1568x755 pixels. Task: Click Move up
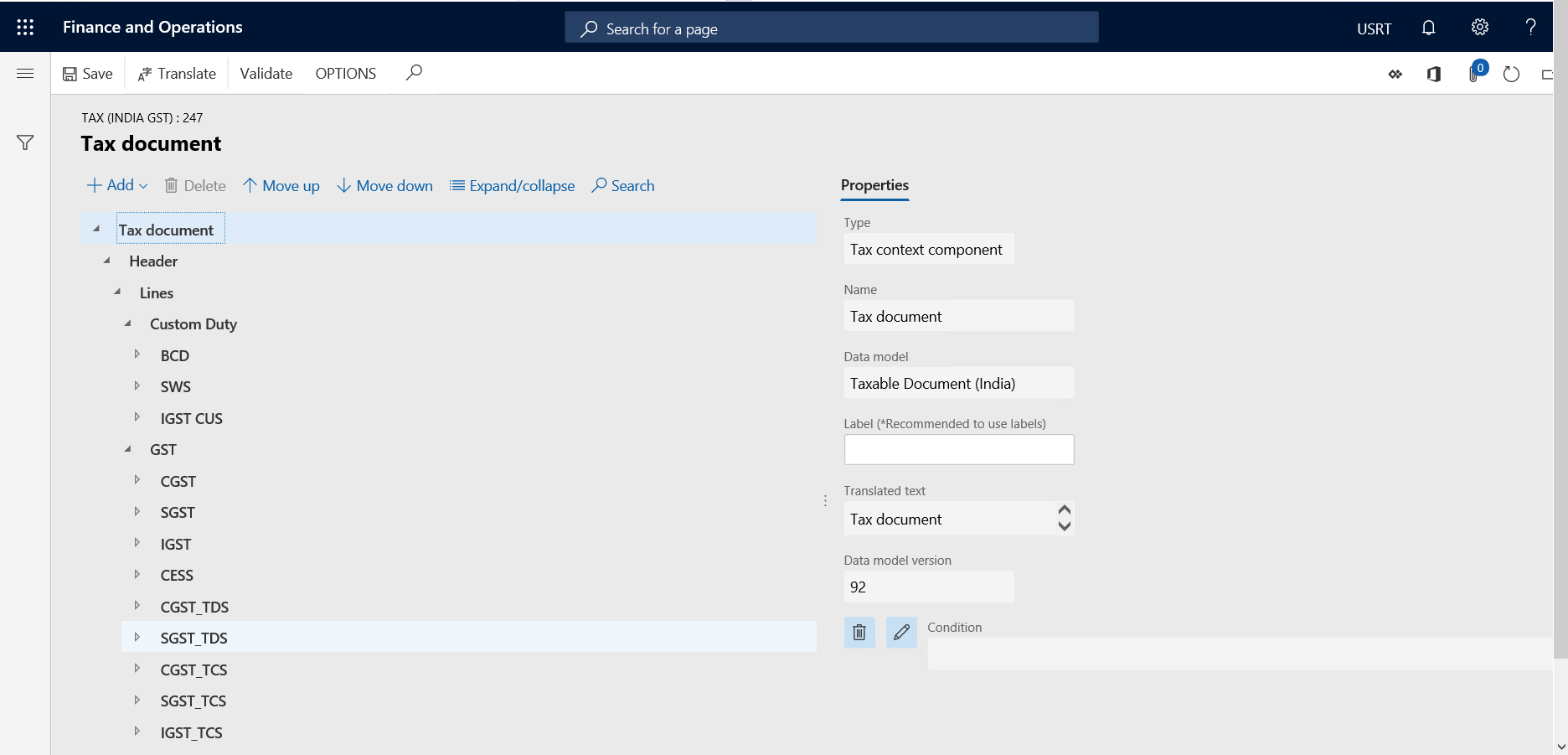click(281, 186)
